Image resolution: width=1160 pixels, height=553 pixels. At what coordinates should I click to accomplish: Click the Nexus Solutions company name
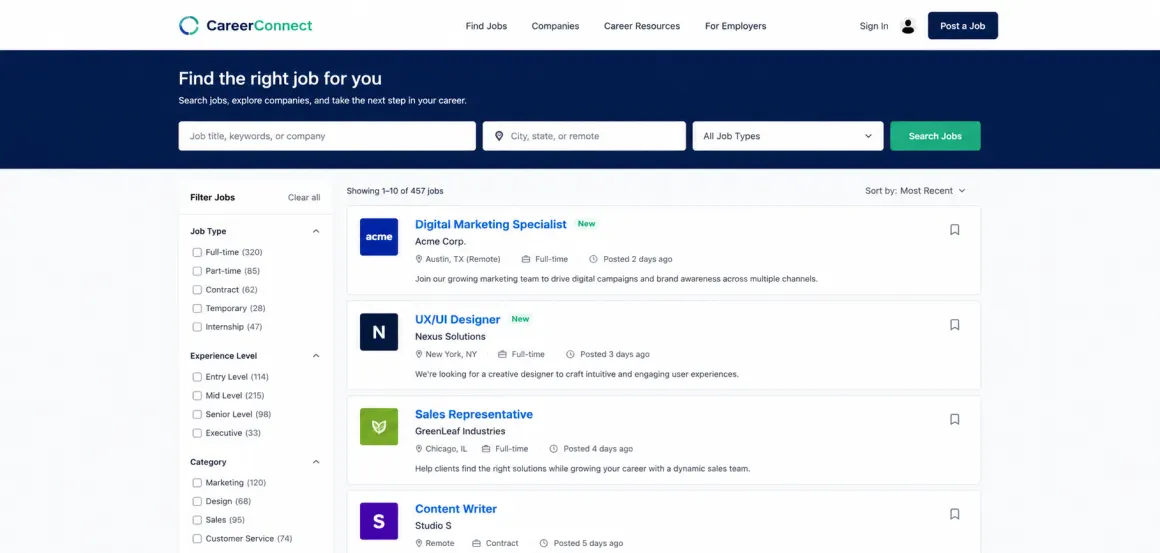click(x=451, y=336)
